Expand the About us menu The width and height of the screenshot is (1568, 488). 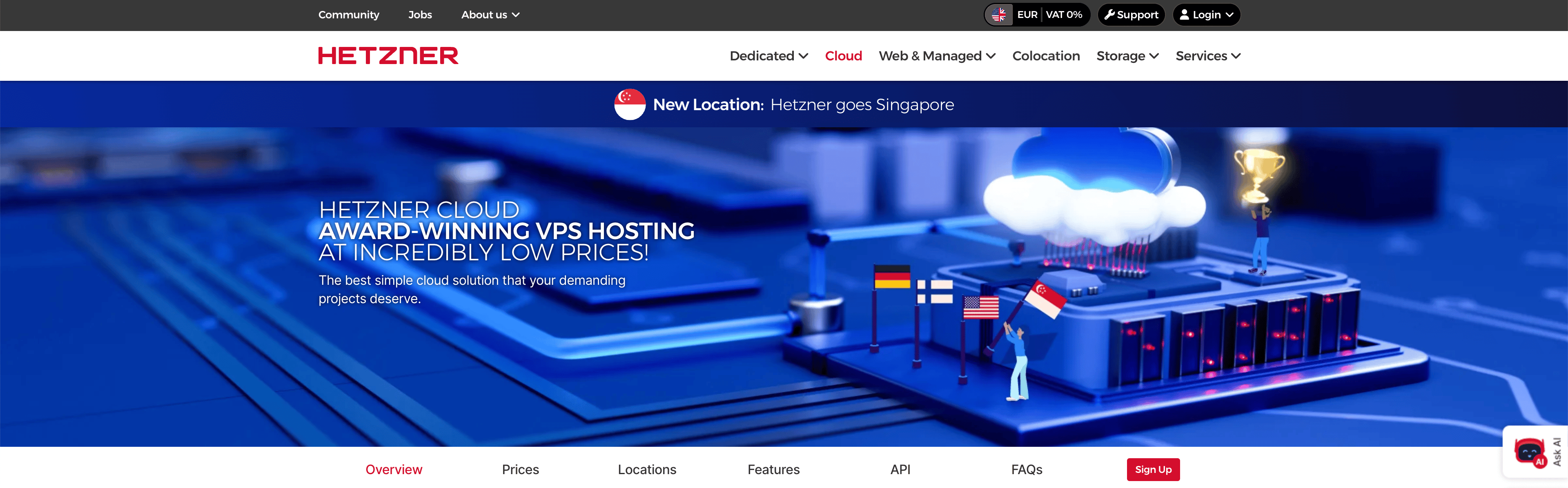pos(490,15)
